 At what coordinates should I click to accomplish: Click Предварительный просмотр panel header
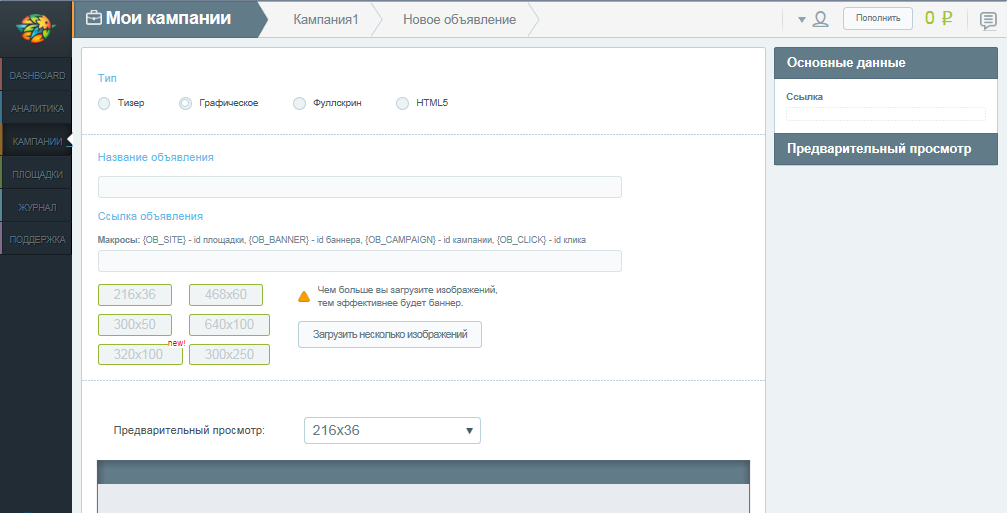click(886, 149)
